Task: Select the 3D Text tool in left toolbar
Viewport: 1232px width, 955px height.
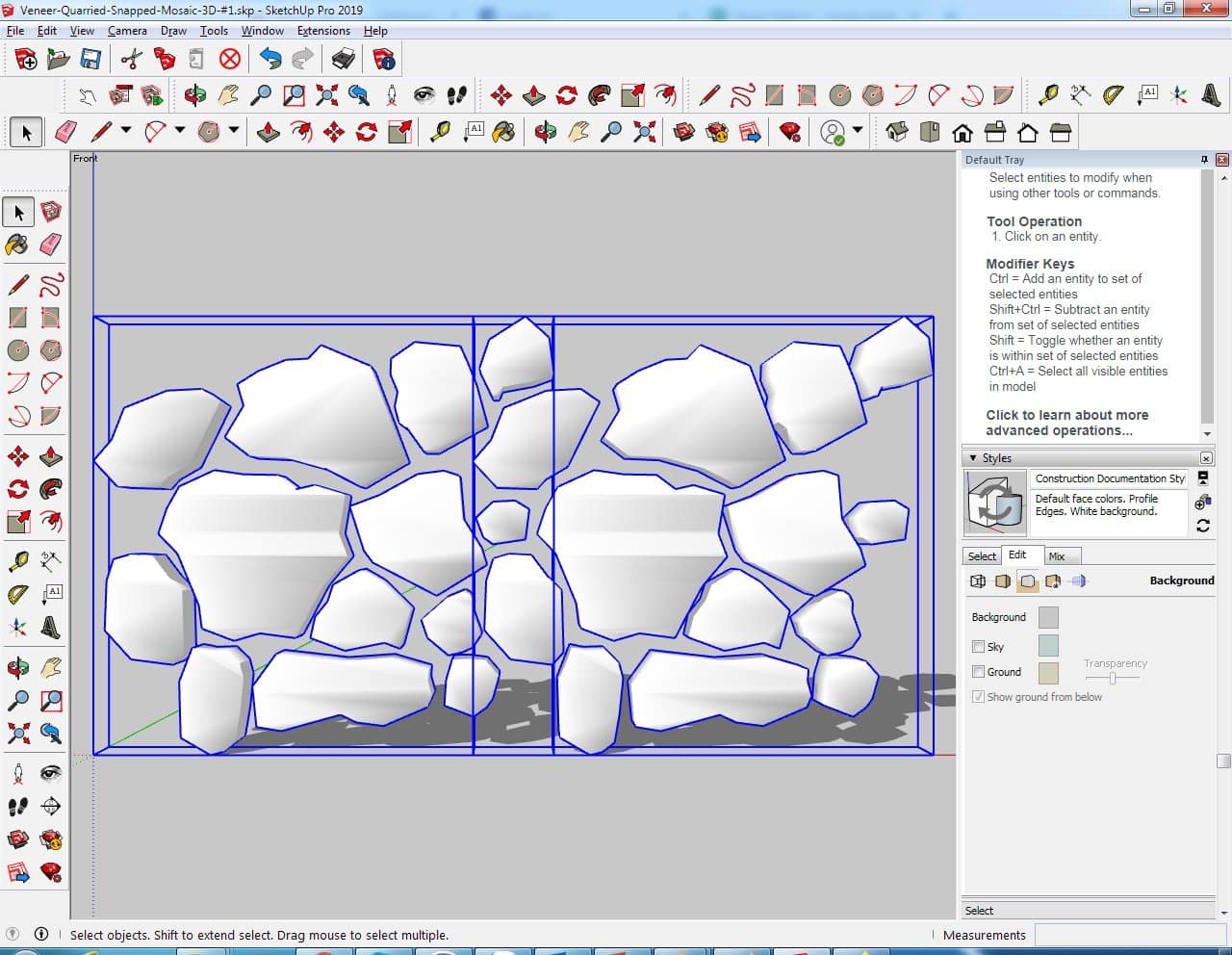Action: [x=50, y=628]
